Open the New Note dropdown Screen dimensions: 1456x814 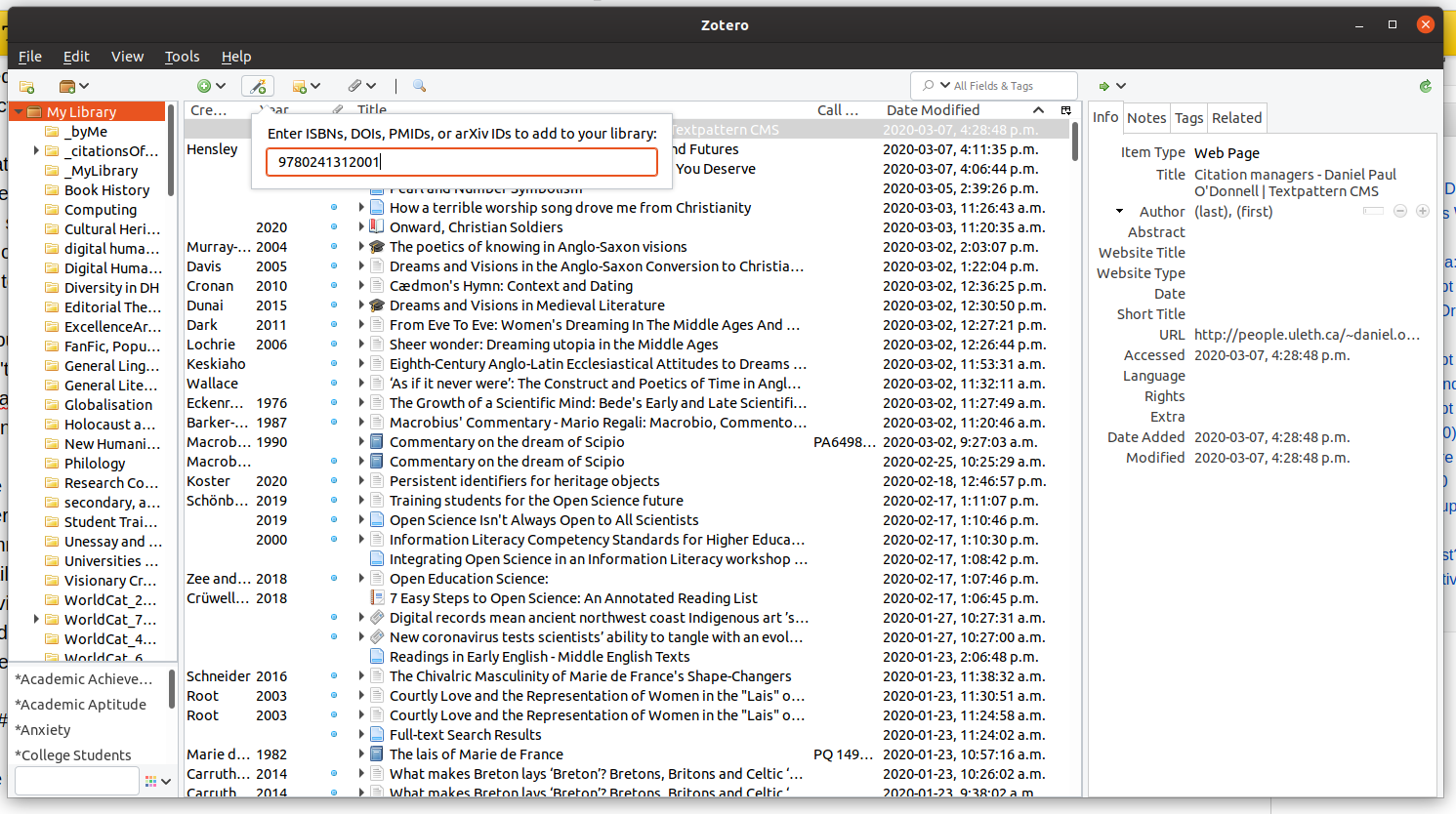306,86
